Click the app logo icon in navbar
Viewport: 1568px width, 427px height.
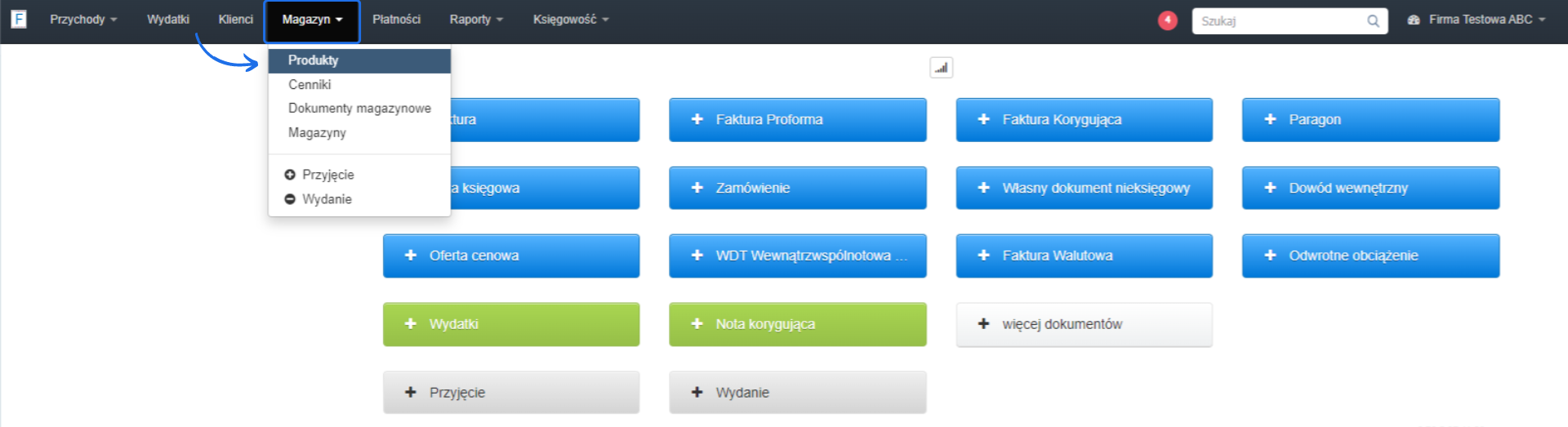tap(18, 19)
